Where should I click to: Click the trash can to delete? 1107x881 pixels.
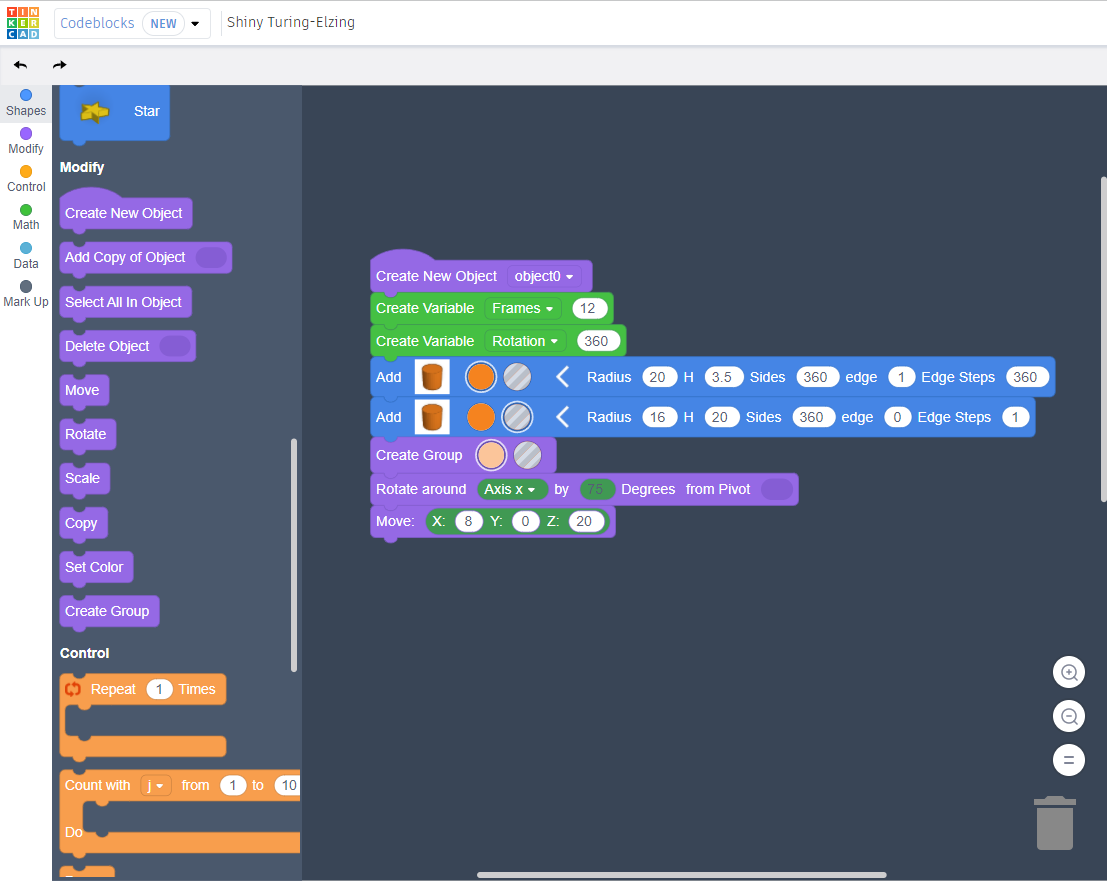[1055, 822]
